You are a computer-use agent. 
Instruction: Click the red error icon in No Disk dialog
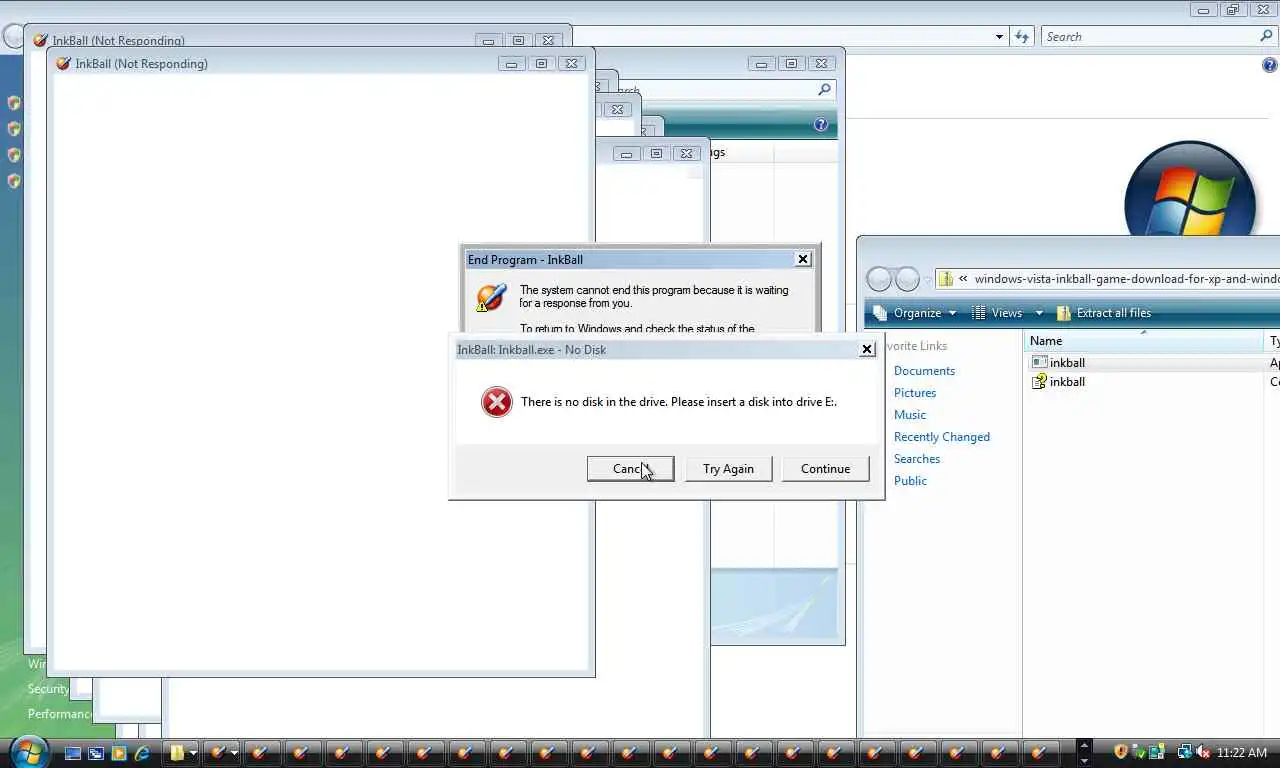click(x=496, y=402)
